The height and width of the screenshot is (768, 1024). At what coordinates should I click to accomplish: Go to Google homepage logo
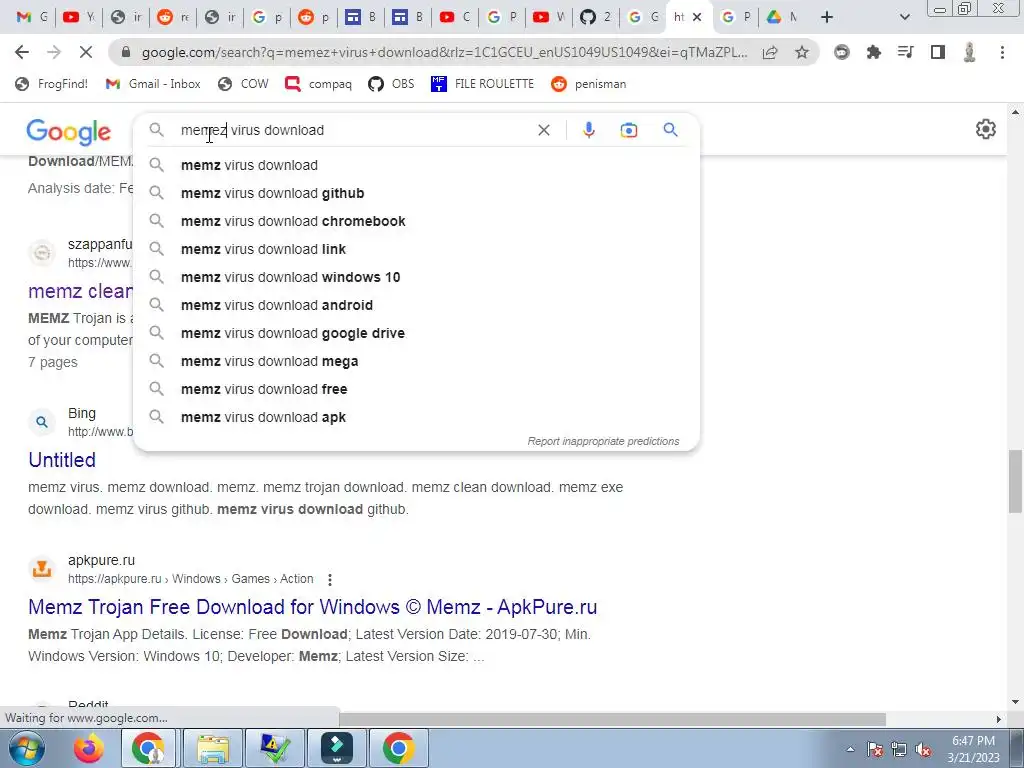coord(69,132)
